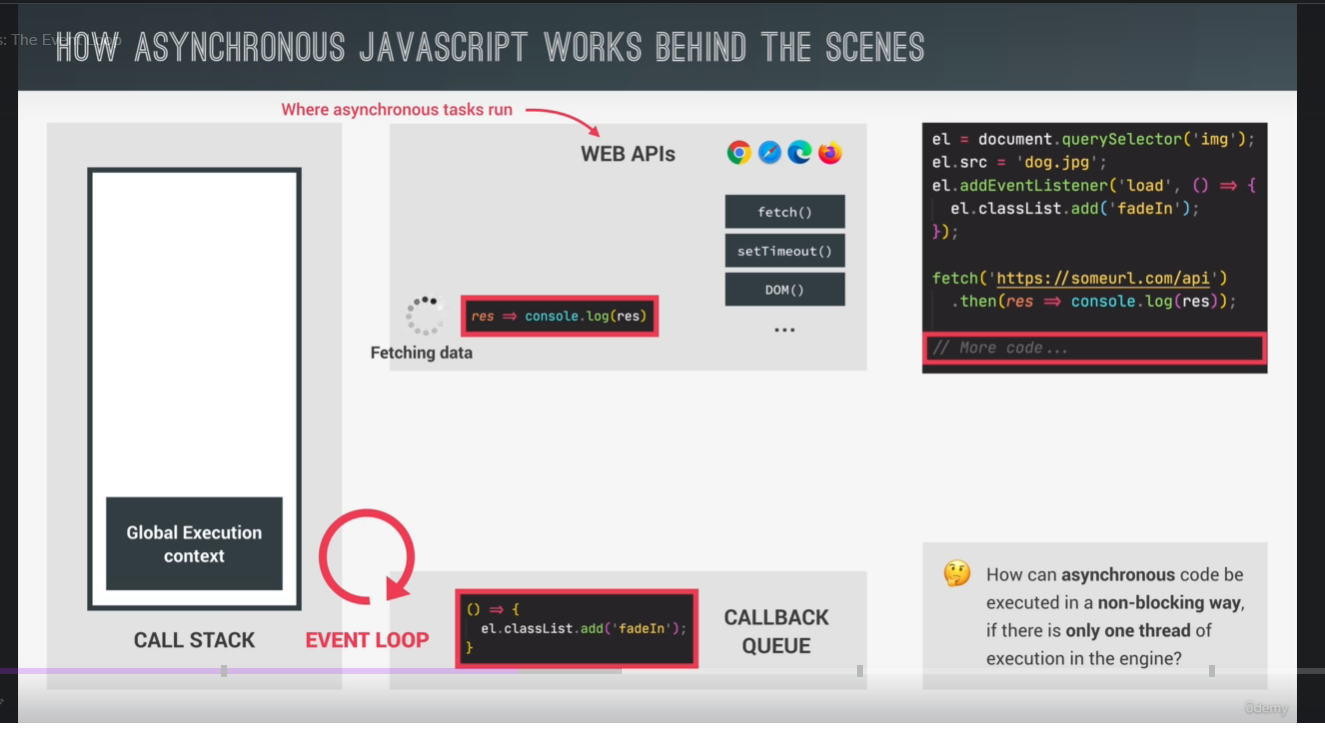Select the fetch() box in Web APIs
The height and width of the screenshot is (737, 1325).
784,212
